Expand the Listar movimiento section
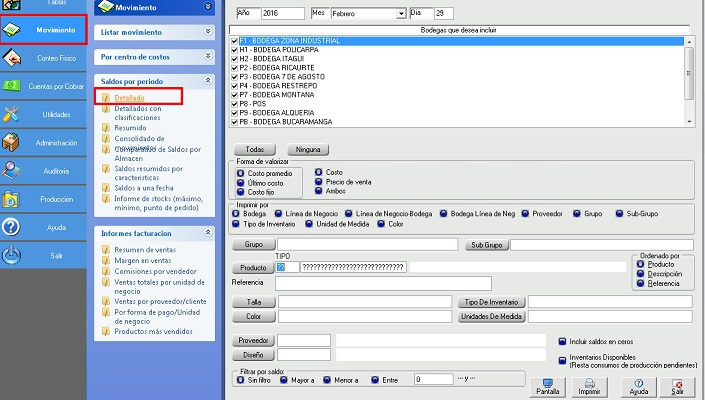Screen dimensions: 705x400 point(208,32)
